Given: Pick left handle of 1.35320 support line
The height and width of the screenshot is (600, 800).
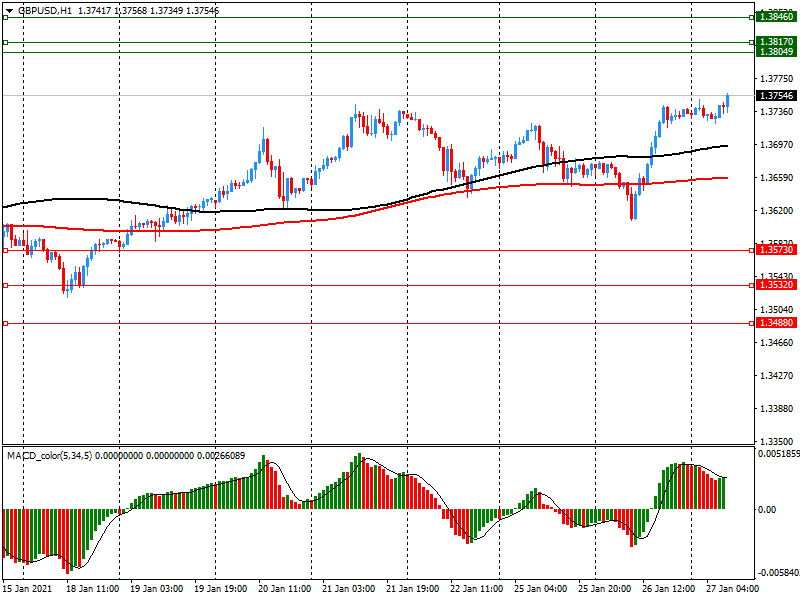Looking at the screenshot, I should [x=5, y=285].
